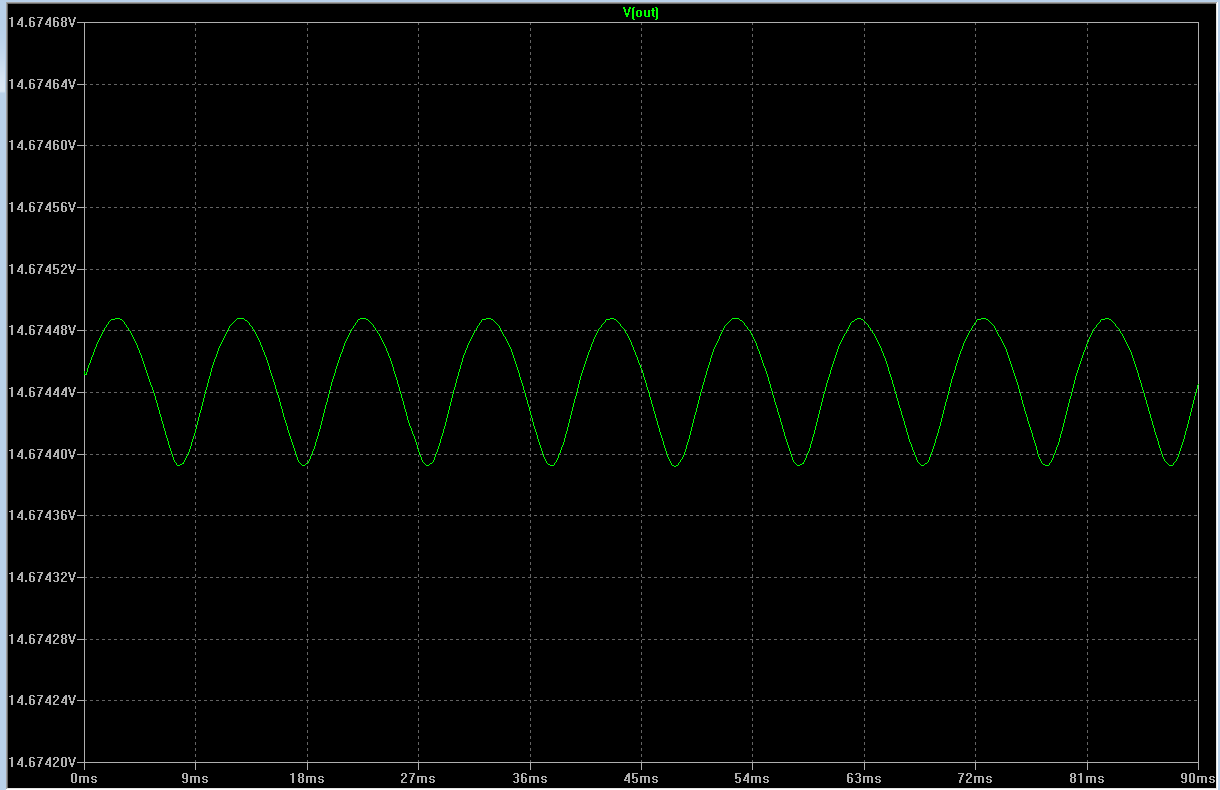Image resolution: width=1220 pixels, height=790 pixels.
Task: Click the 14.67464V y-axis label
Action: click(x=42, y=84)
